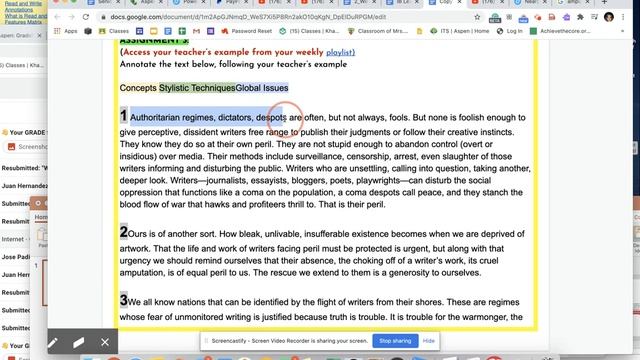This screenshot has height=360, width=640.
Task: Open the Screenshot attachment in background window
Action: coord(27,147)
